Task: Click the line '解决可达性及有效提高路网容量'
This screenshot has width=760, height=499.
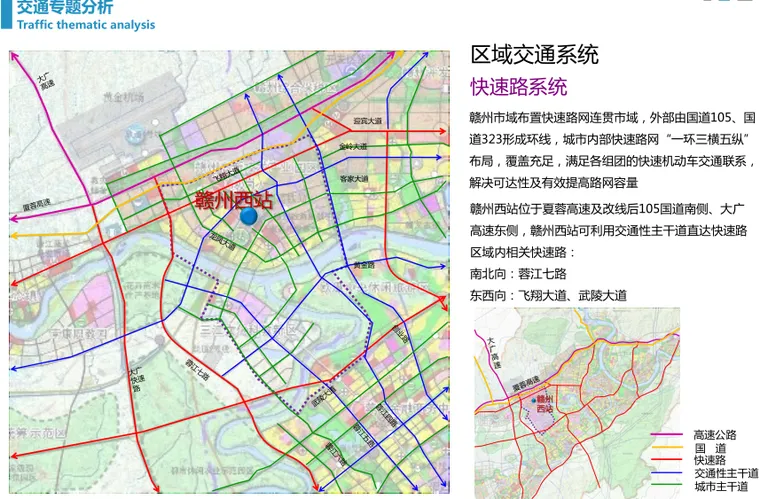Action: click(554, 183)
